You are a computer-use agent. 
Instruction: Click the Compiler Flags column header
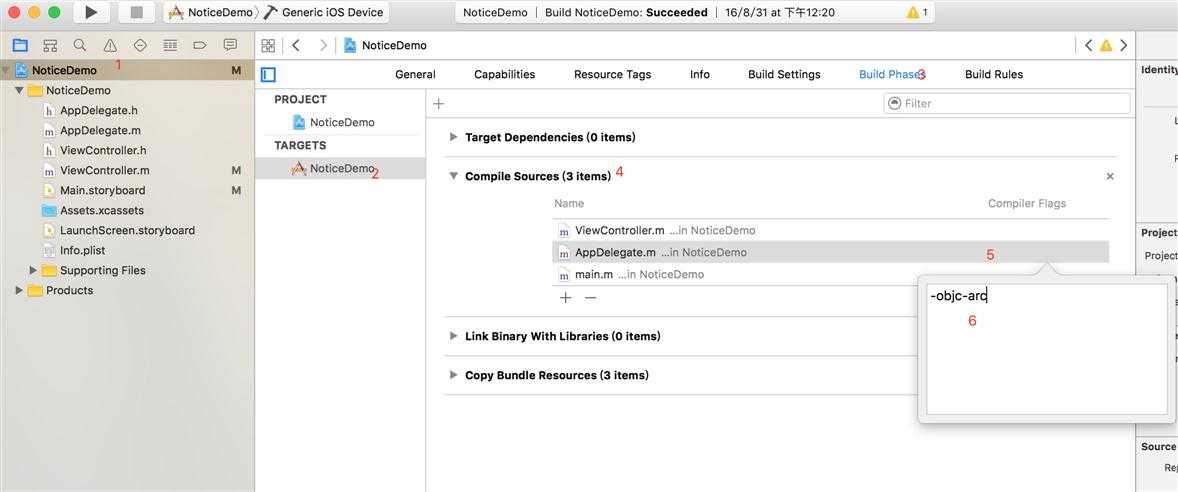coord(1026,204)
